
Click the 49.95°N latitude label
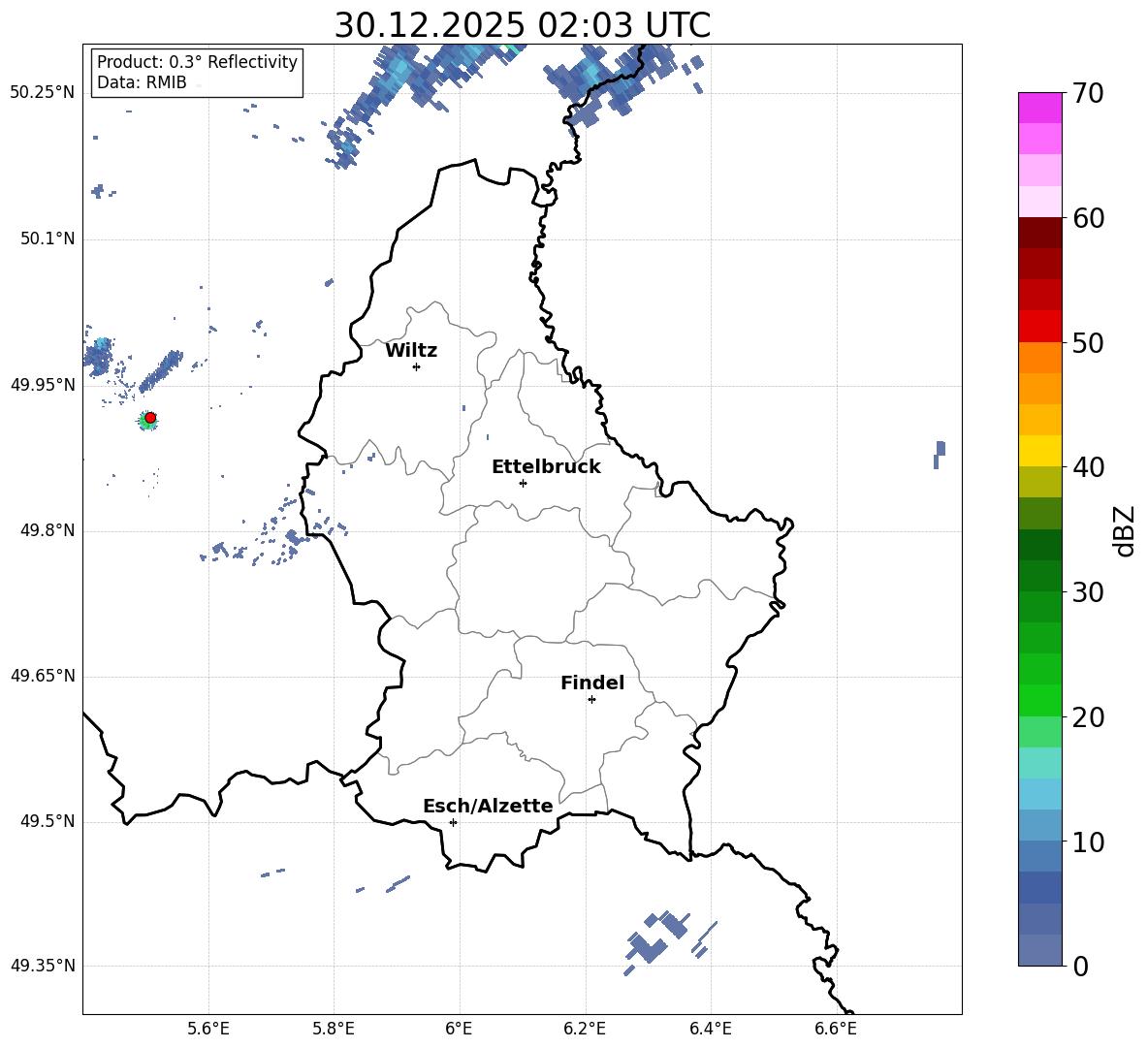(x=43, y=385)
